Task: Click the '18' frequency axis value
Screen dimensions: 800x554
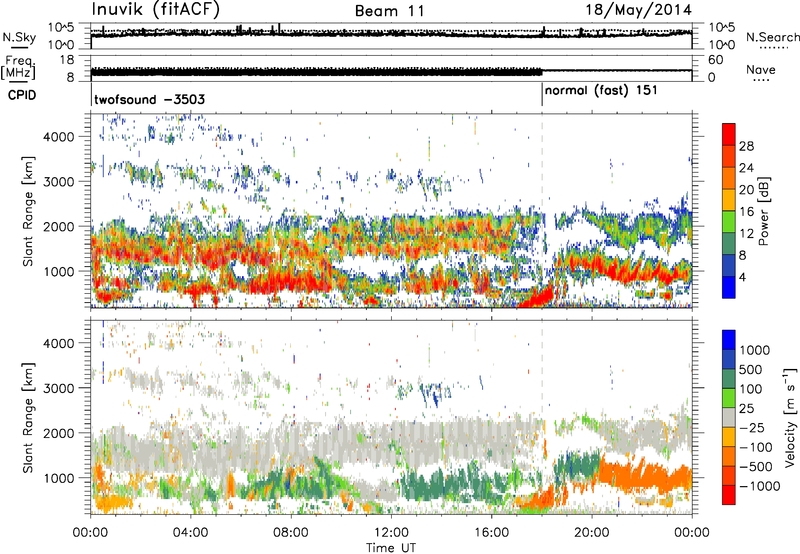Action: tap(67, 59)
